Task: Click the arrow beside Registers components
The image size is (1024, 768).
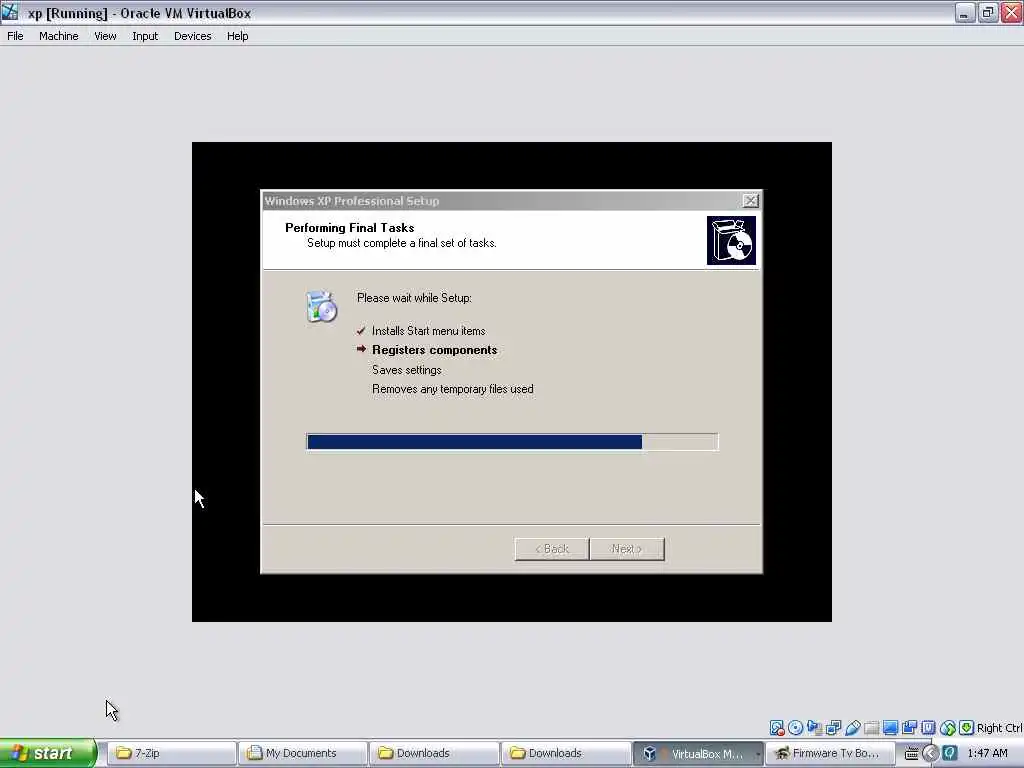Action: (x=361, y=349)
